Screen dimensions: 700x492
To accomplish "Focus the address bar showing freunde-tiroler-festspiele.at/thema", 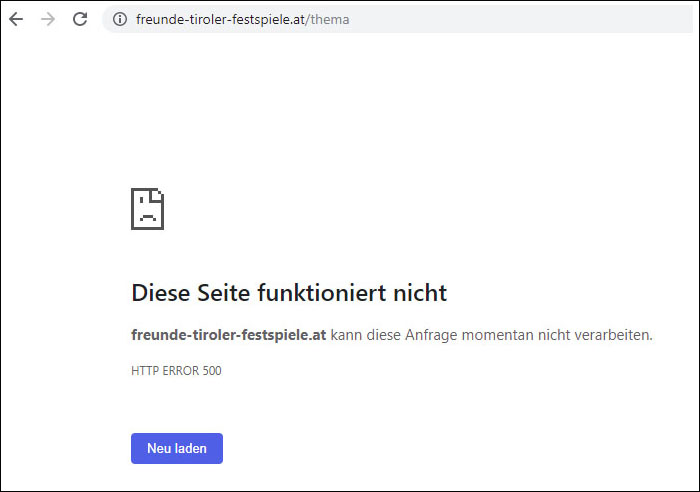I will point(397,19).
